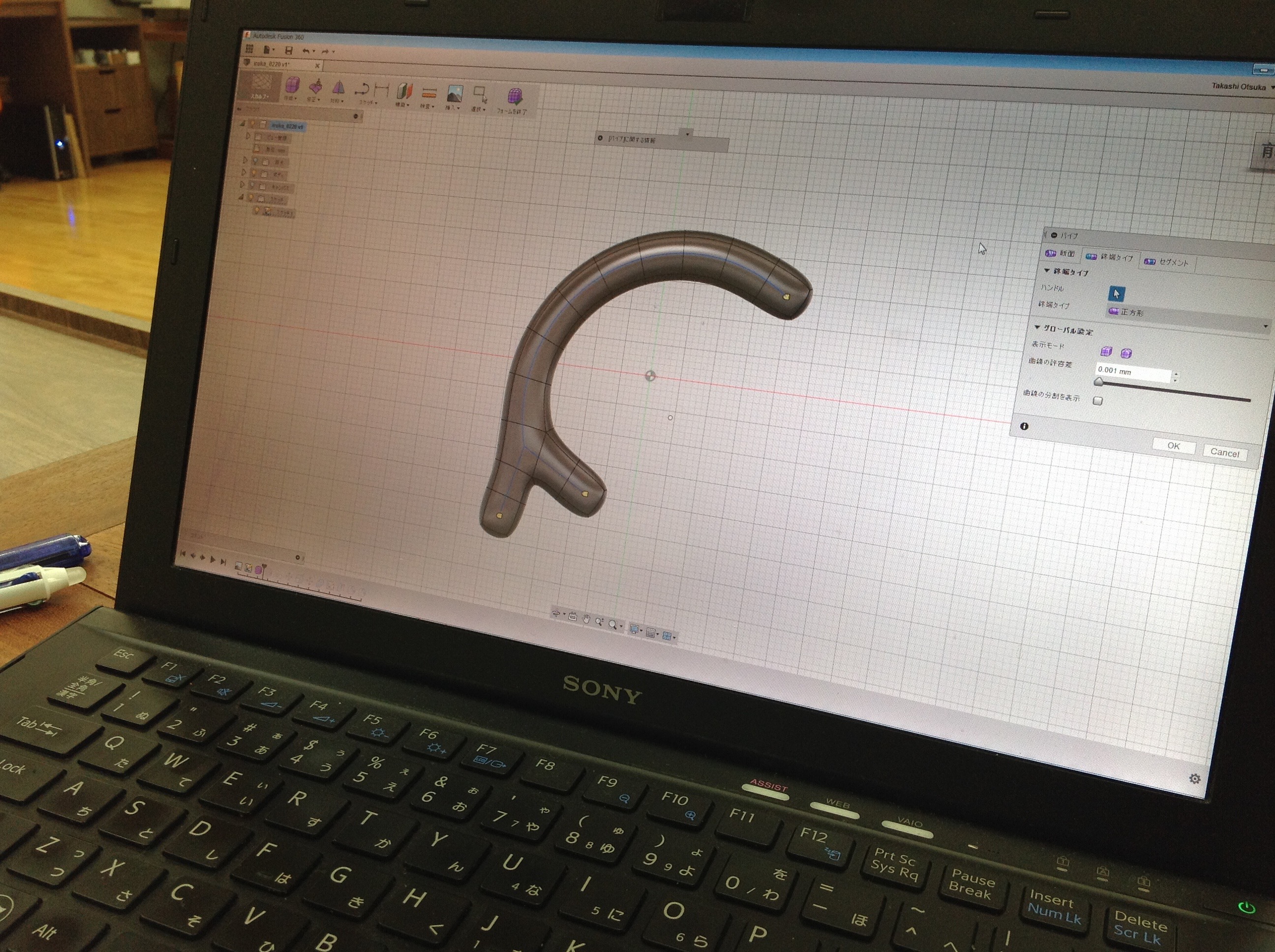Click the Cancel button
This screenshot has width=1275, height=952.
coord(1224,453)
